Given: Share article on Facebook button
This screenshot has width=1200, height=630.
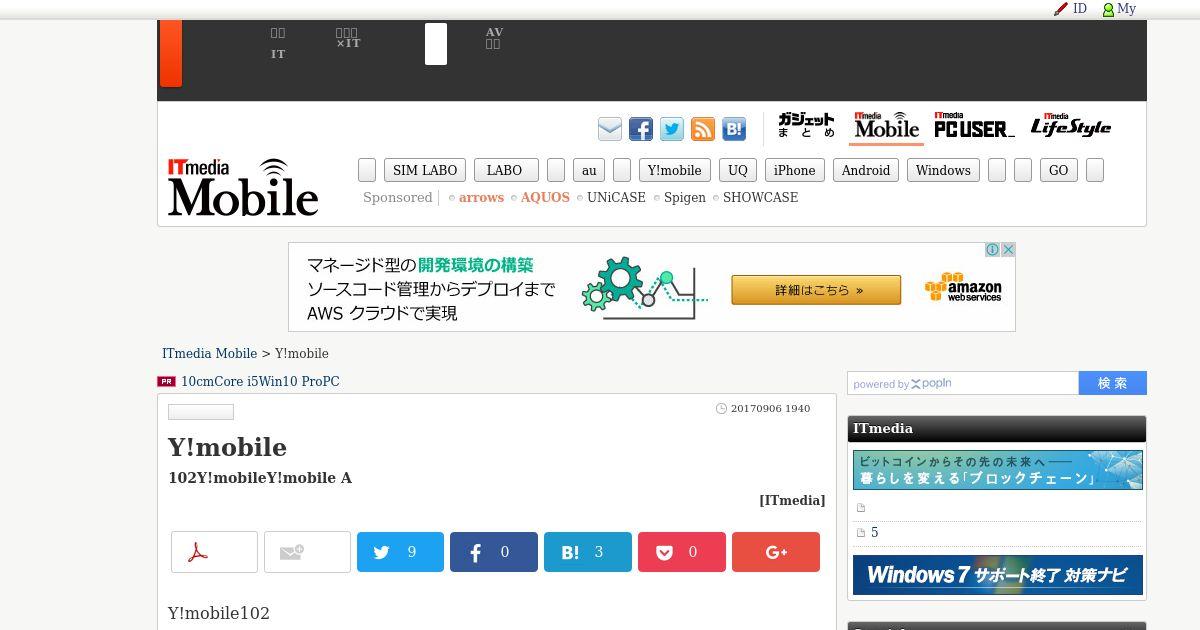Looking at the screenshot, I should 494,552.
